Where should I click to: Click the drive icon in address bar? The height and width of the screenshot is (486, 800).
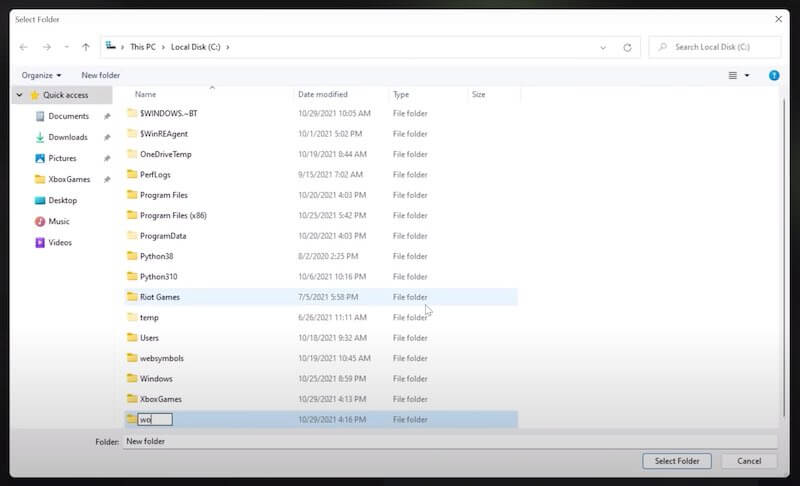tap(110, 46)
